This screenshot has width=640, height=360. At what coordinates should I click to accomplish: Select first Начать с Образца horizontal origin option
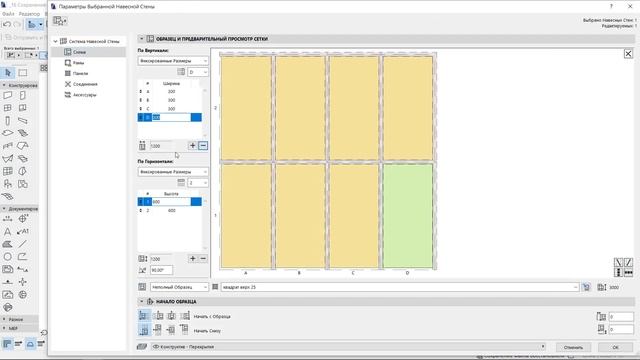pyautogui.click(x=144, y=316)
